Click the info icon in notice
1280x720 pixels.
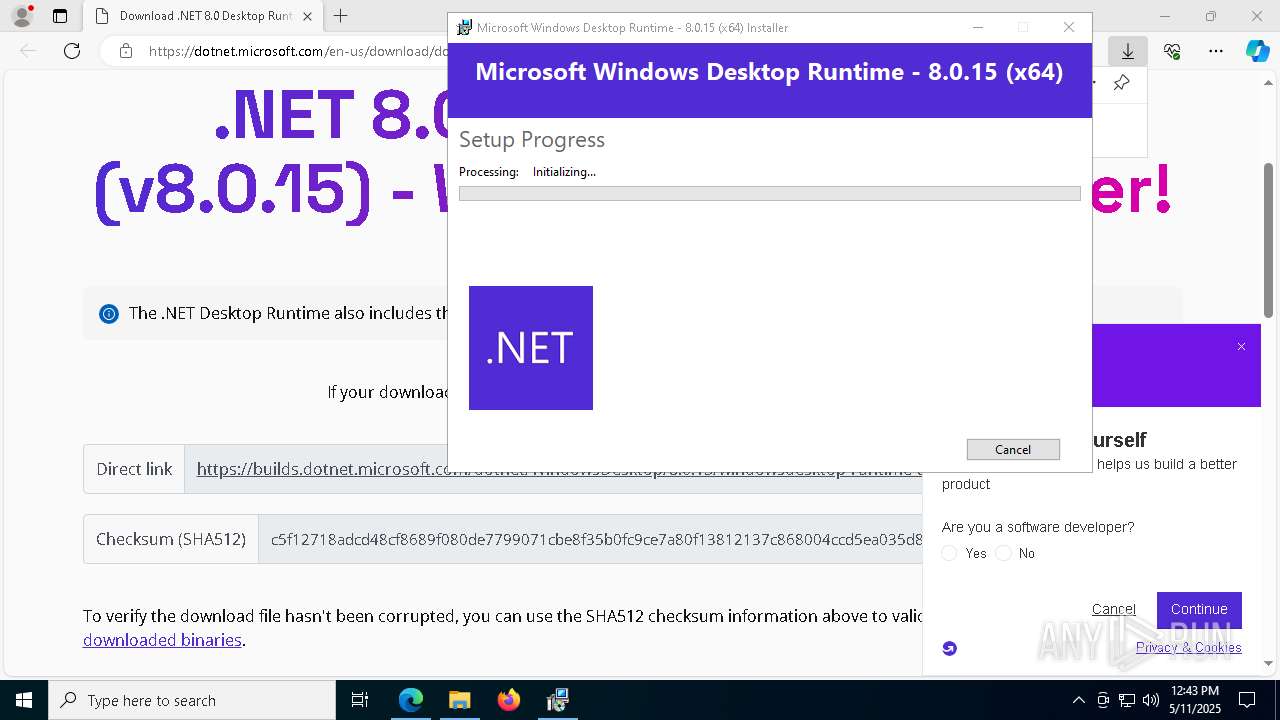109,314
